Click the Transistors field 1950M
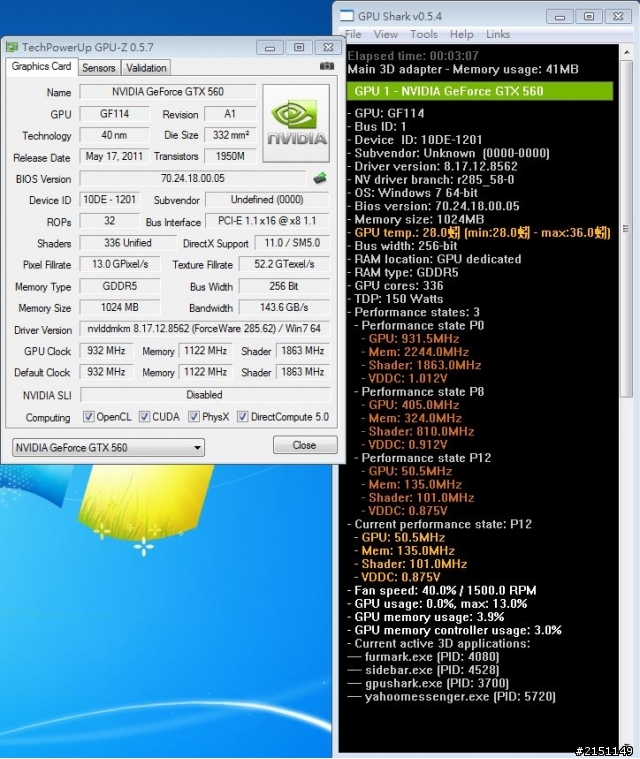Viewport: 640px width, 759px height. pos(230,156)
